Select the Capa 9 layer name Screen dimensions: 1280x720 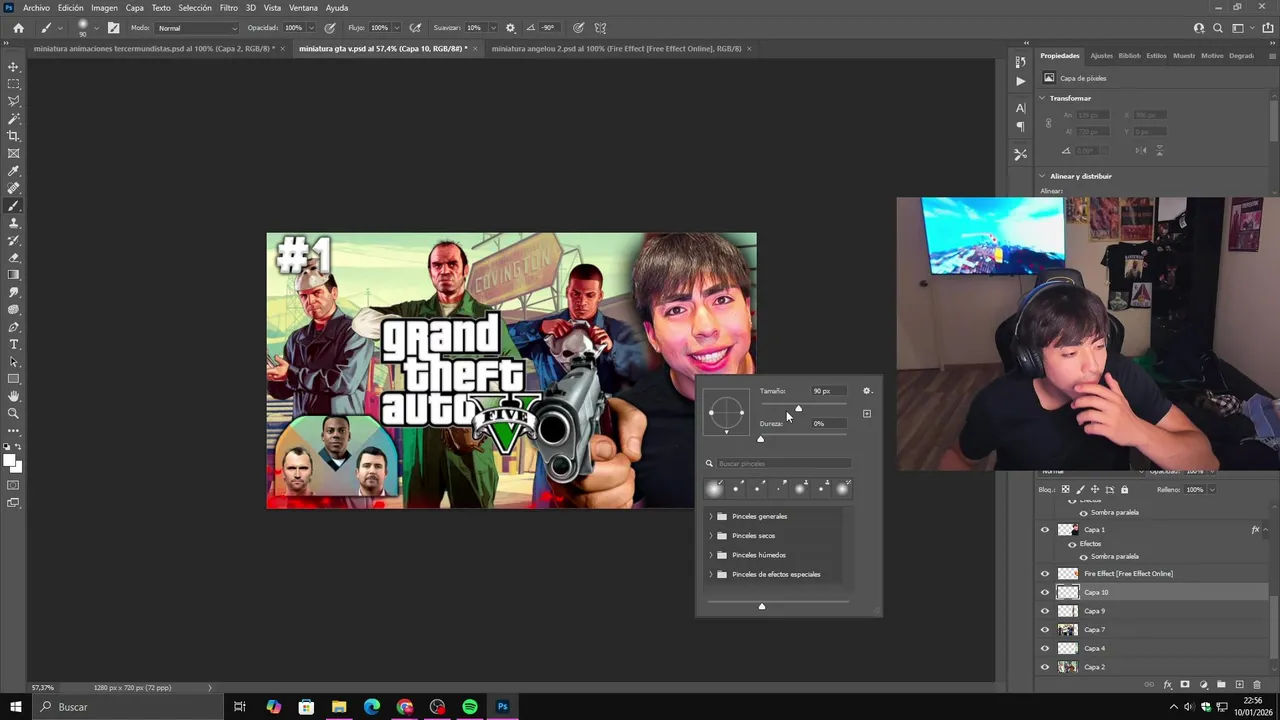coord(1095,611)
